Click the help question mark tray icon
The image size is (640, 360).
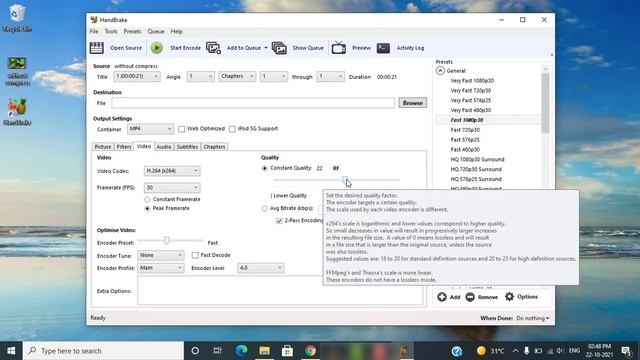click(x=457, y=351)
